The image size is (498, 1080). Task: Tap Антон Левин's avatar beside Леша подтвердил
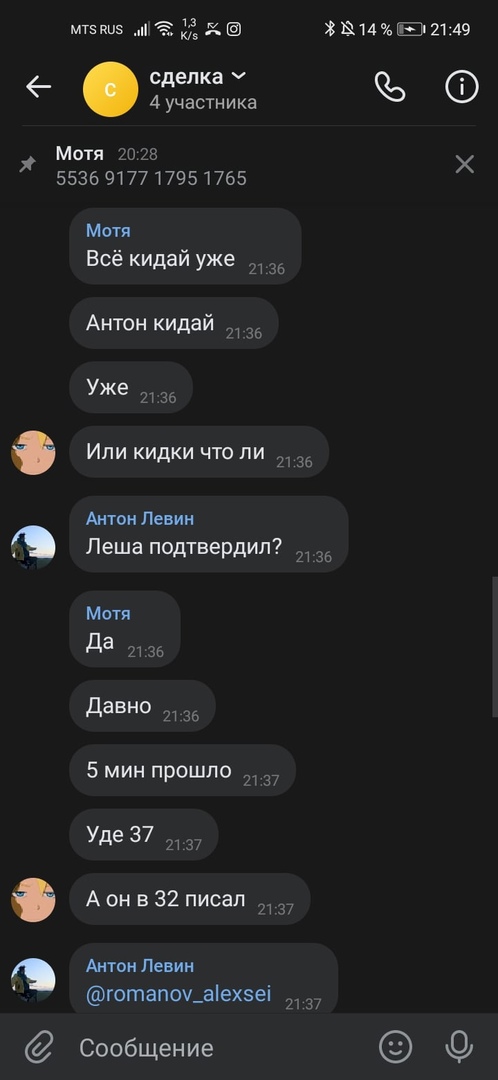click(x=33, y=548)
